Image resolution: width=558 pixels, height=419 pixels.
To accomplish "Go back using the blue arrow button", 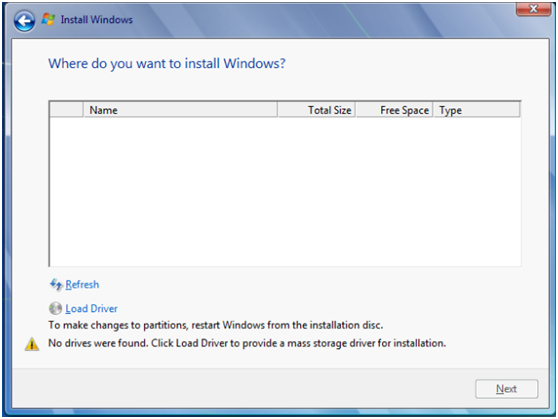I will click(24, 21).
